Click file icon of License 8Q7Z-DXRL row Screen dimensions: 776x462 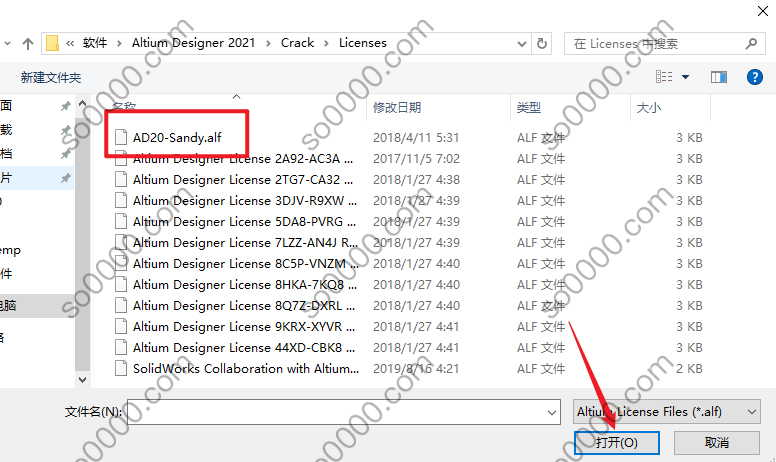[121, 306]
